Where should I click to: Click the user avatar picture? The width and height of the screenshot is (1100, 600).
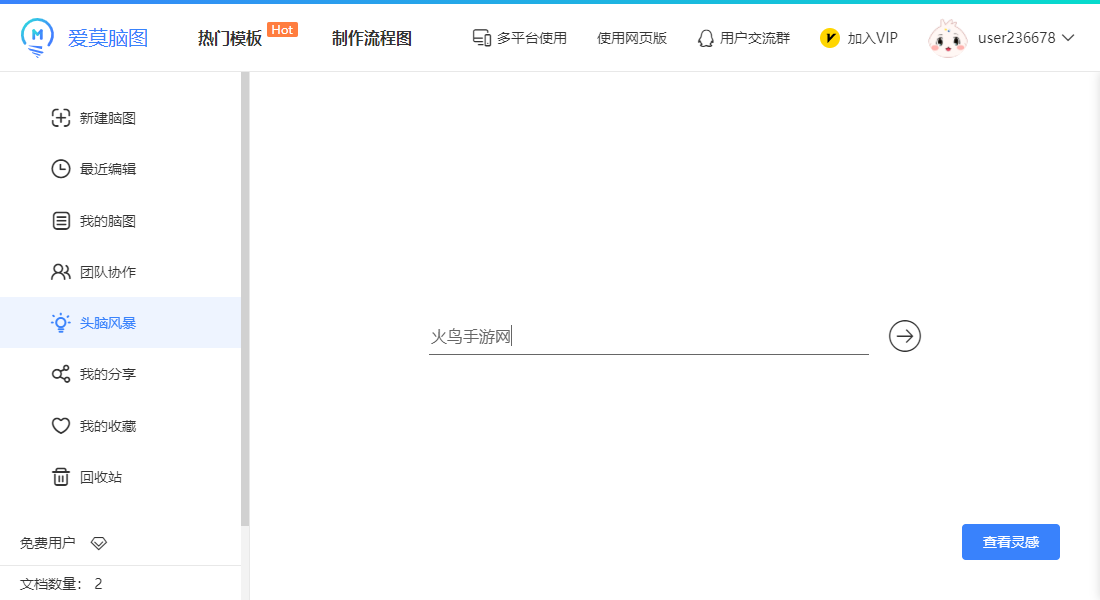click(948, 38)
